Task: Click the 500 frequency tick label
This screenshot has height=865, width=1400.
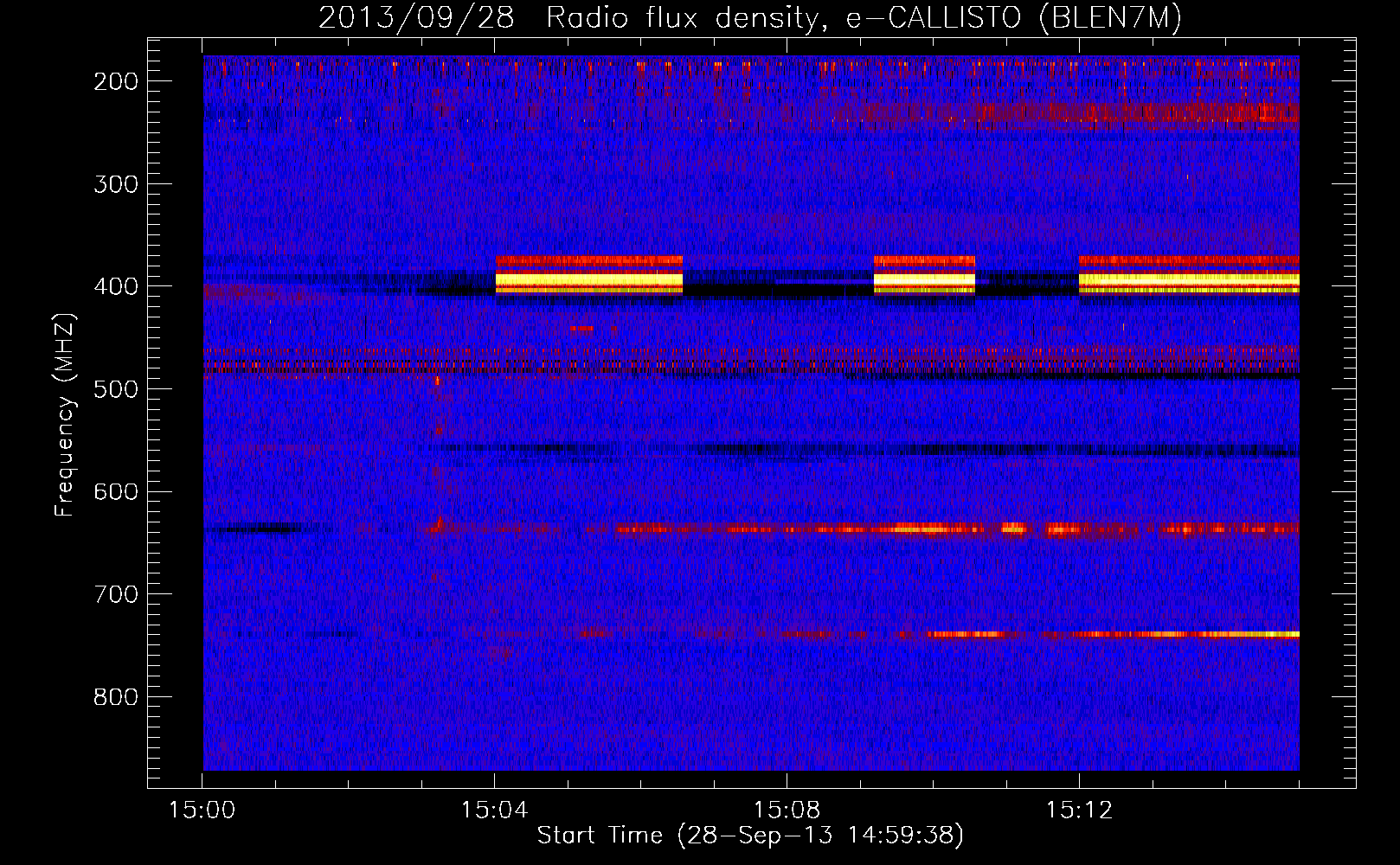Action: 116,389
